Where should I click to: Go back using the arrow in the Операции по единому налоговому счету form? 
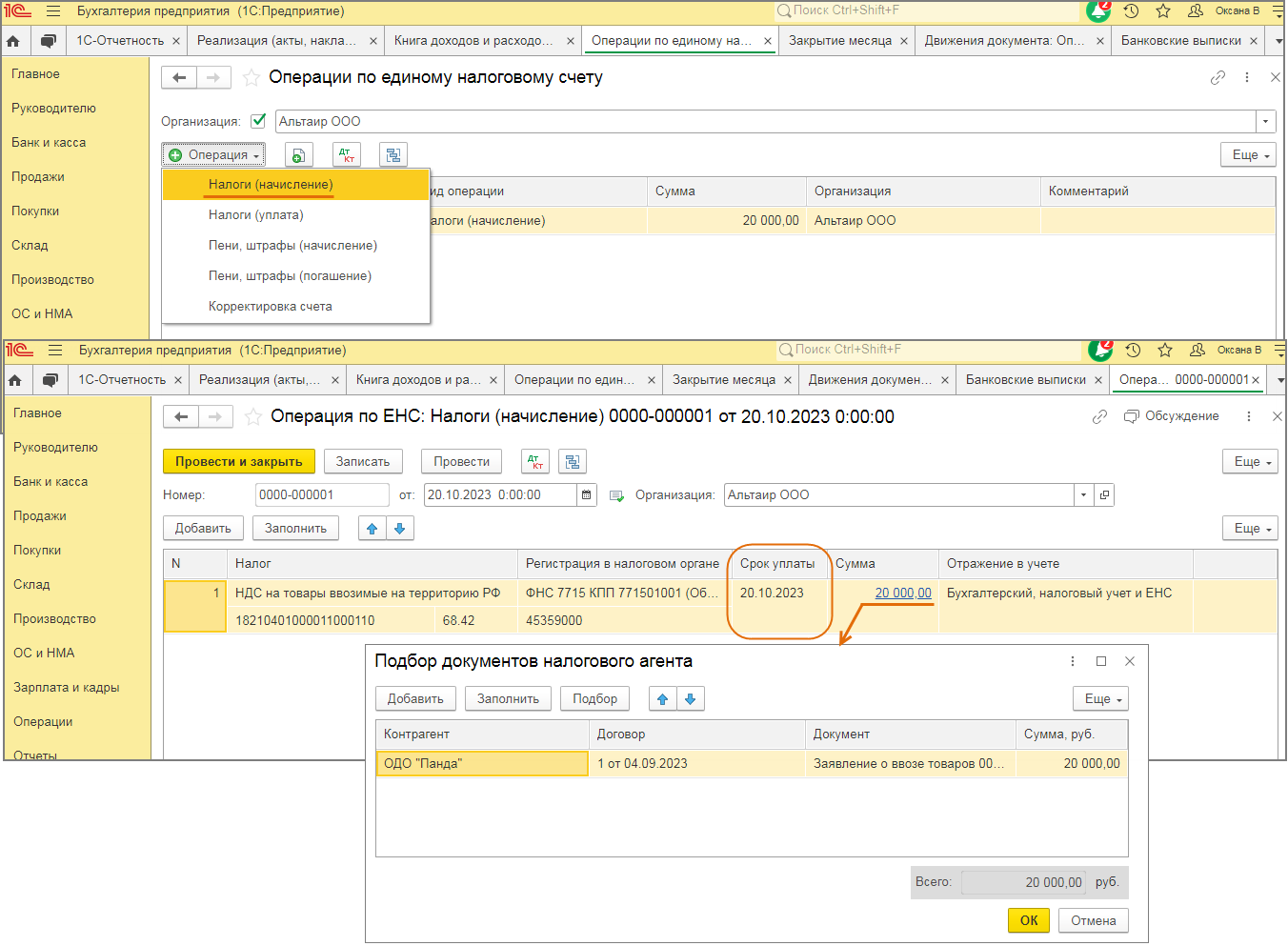tap(179, 77)
